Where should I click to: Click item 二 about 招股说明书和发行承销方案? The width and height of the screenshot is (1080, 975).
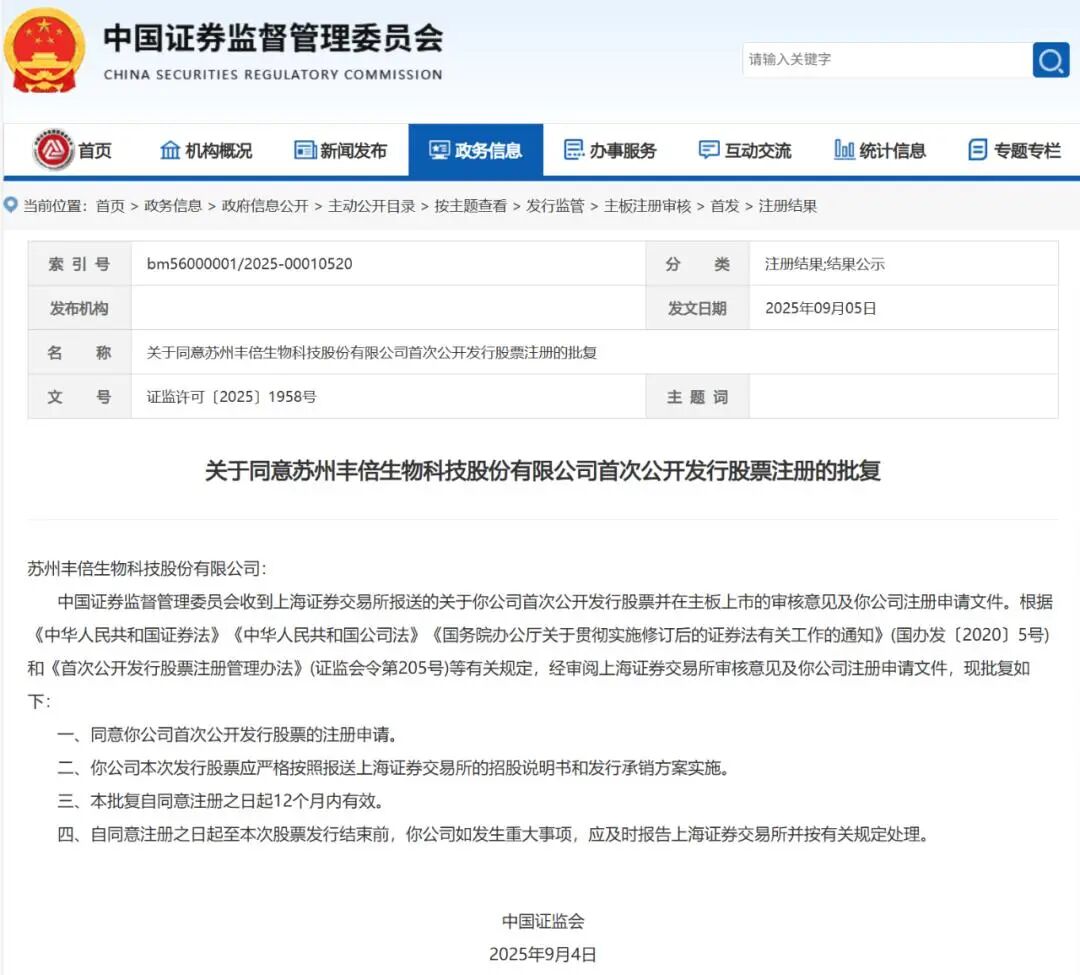pos(393,768)
